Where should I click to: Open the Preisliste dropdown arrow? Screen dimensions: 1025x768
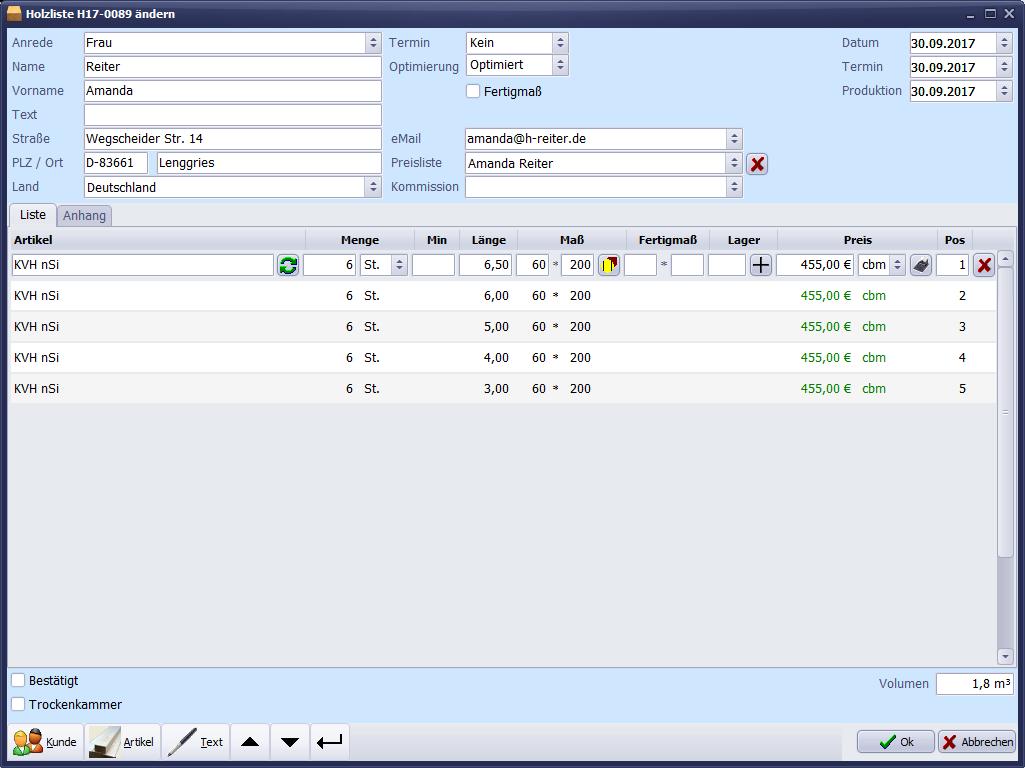click(x=734, y=163)
